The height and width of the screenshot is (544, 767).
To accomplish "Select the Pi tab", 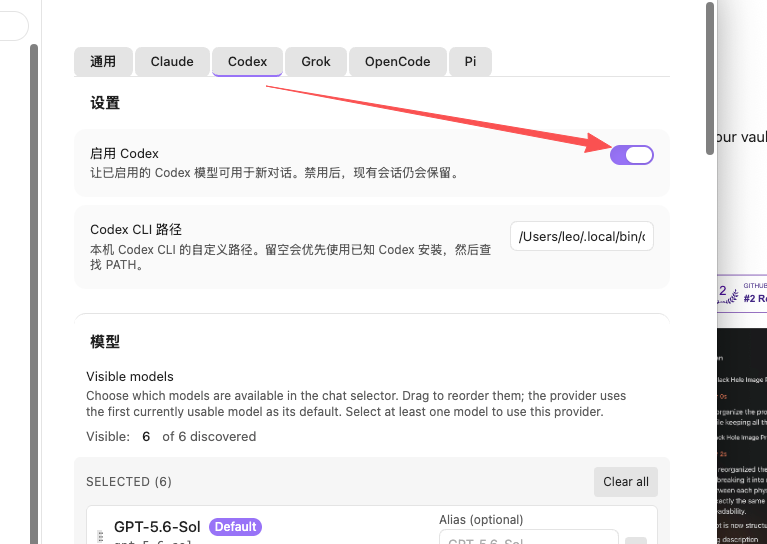I will click(x=470, y=62).
